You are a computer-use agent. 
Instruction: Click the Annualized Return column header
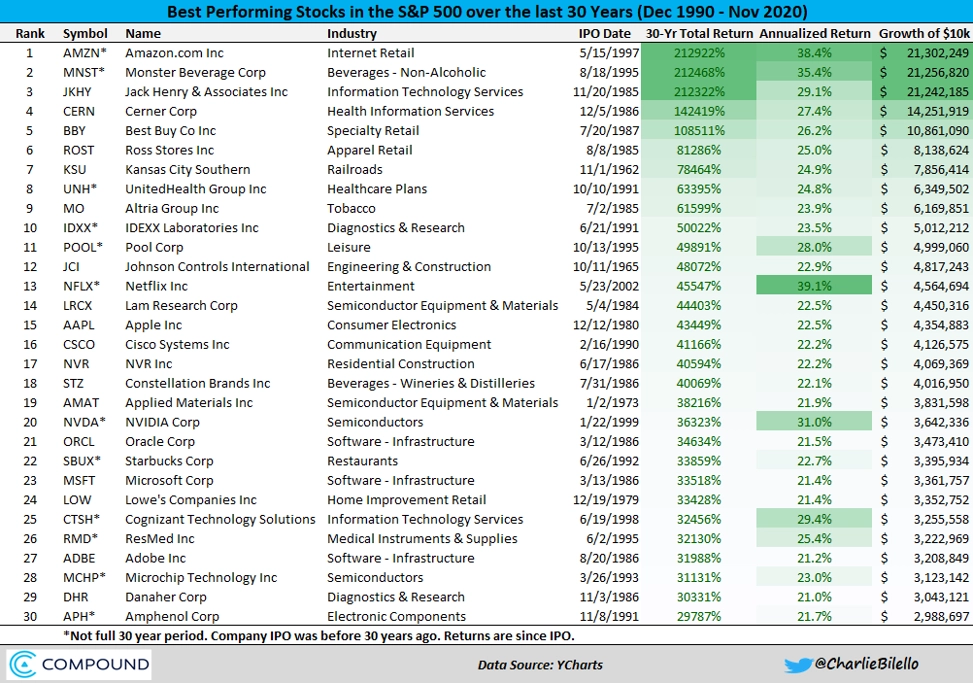point(815,33)
